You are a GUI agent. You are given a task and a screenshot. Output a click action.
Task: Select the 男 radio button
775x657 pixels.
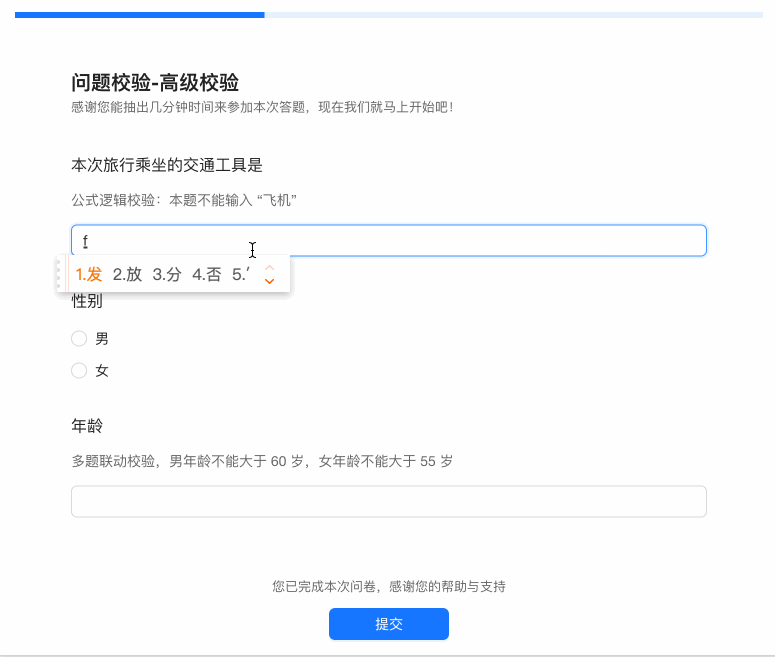tap(79, 339)
